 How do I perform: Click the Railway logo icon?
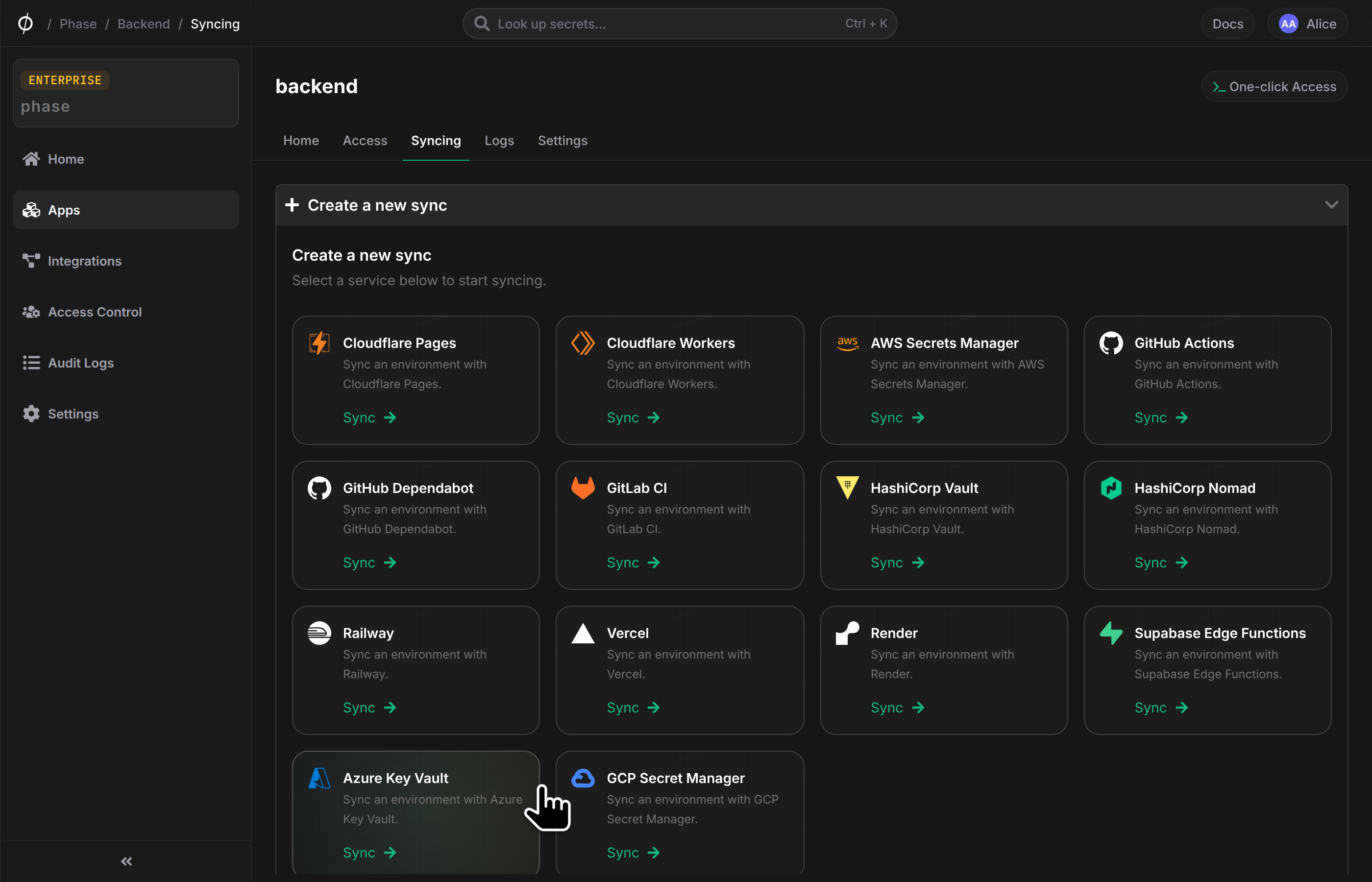click(319, 633)
